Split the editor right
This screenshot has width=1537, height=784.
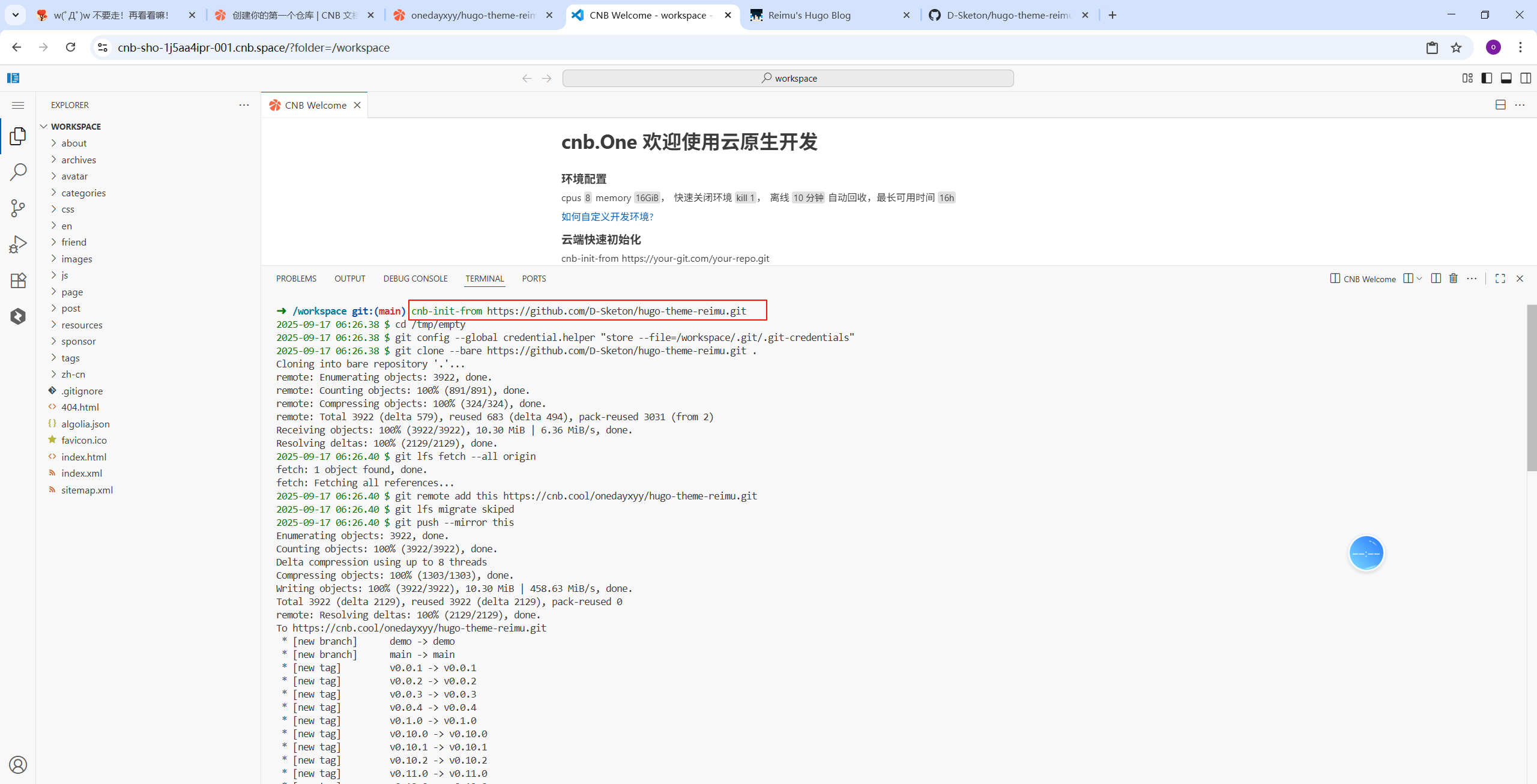click(1500, 105)
